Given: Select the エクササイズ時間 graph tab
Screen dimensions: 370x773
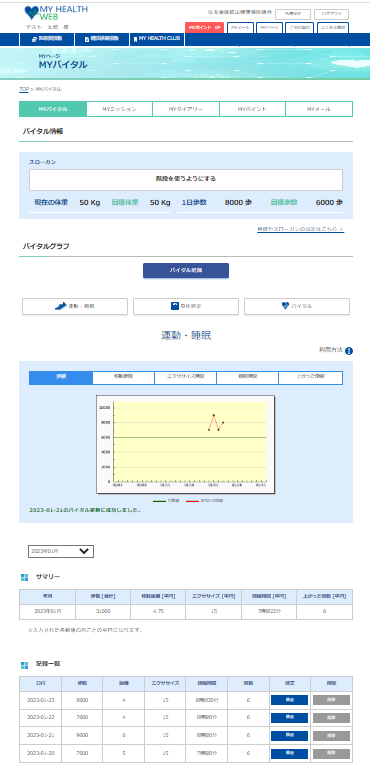Looking at the screenshot, I should [x=185, y=378].
